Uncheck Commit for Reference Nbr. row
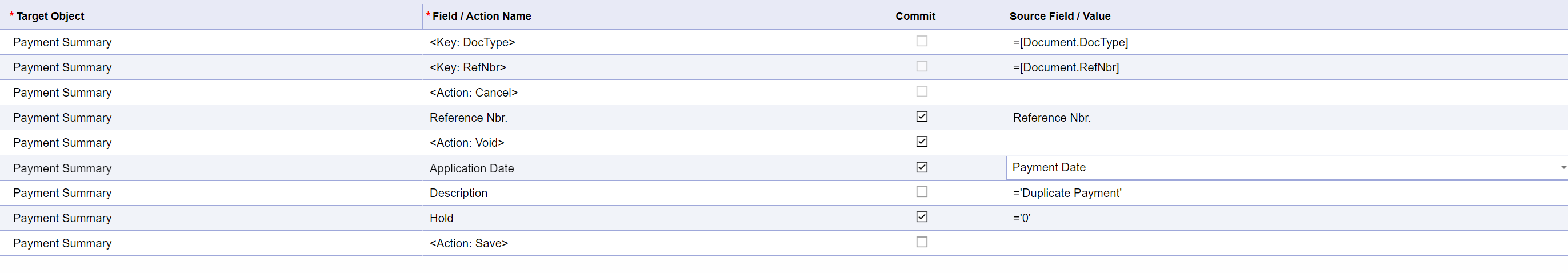 click(x=922, y=116)
